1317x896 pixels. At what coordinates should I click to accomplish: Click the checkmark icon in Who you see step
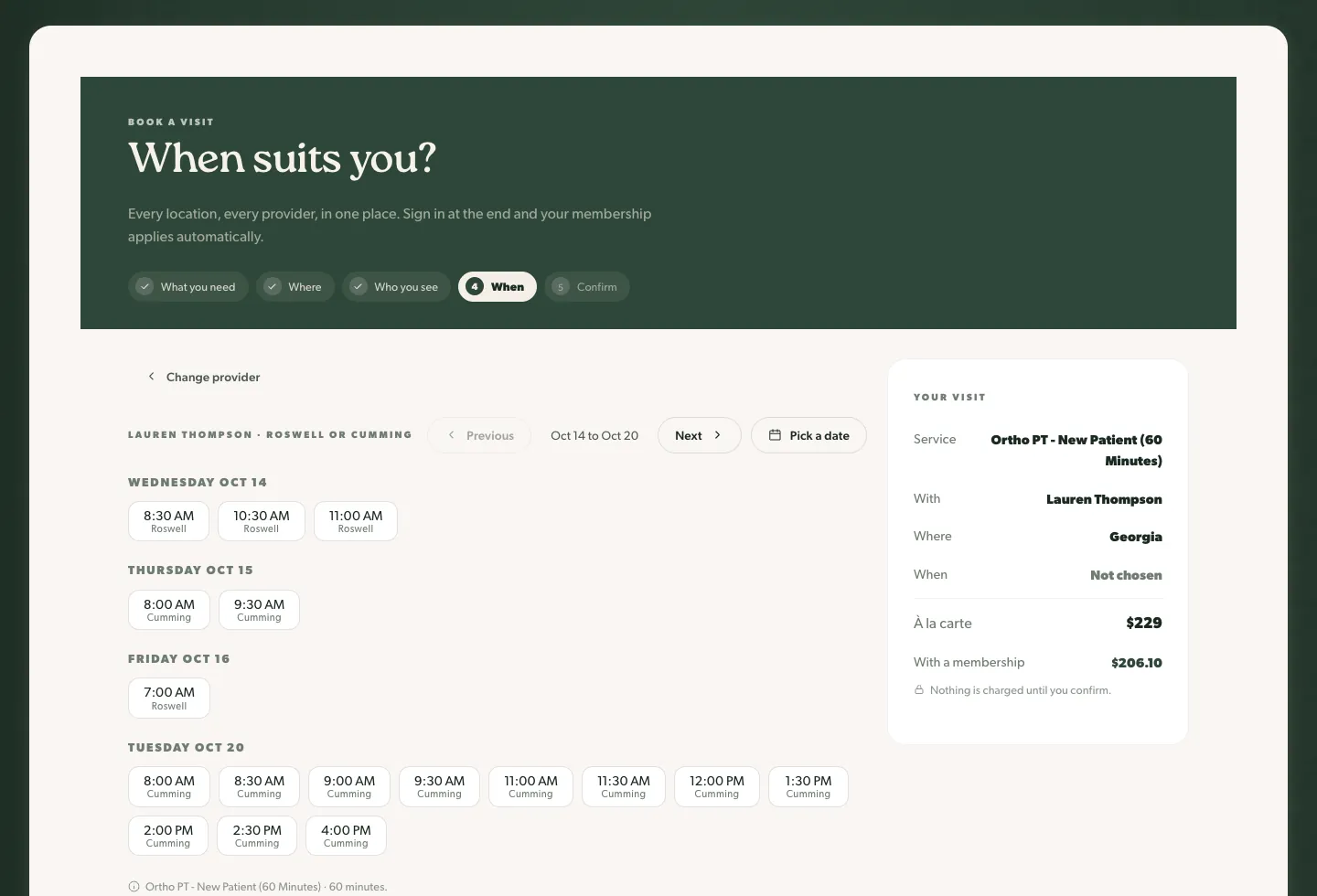(359, 286)
